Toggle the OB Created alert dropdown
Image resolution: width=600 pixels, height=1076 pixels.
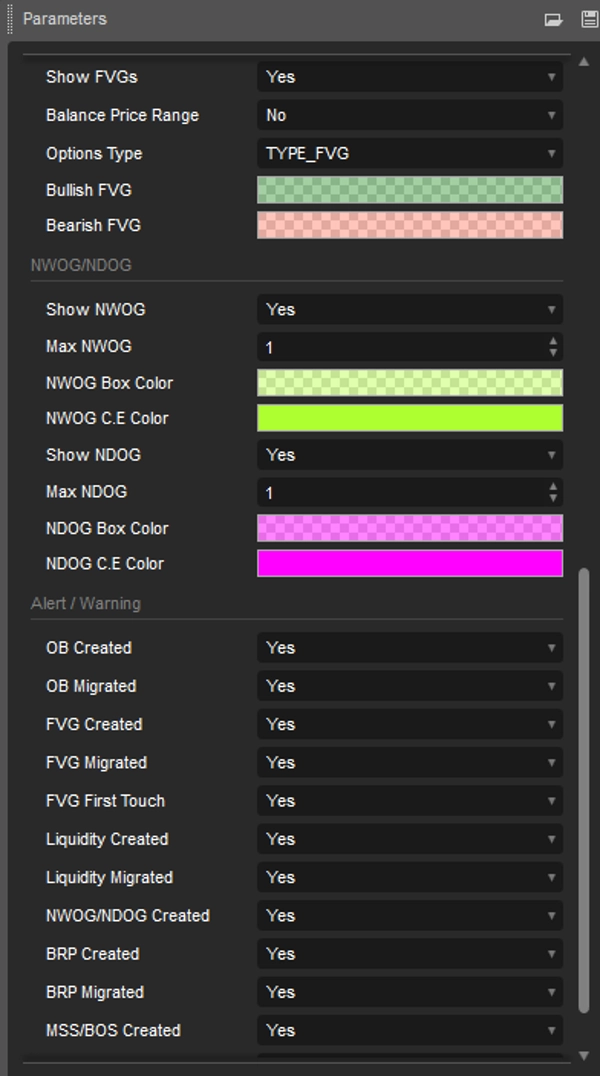pos(409,648)
